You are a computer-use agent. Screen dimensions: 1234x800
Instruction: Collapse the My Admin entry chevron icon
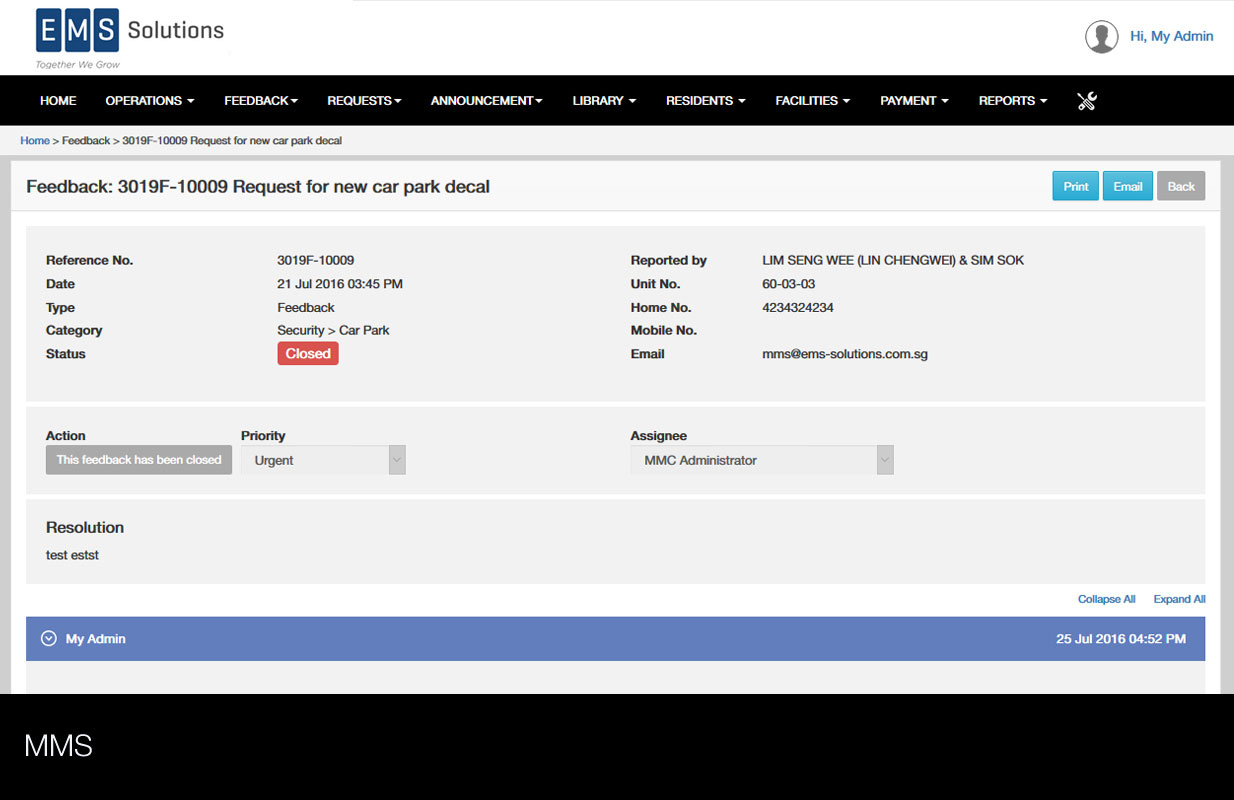48,639
